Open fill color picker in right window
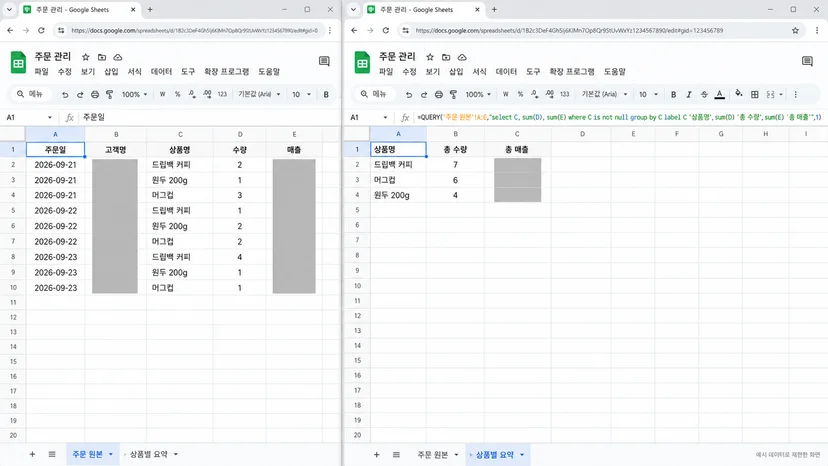828x466 pixels. tap(739, 94)
